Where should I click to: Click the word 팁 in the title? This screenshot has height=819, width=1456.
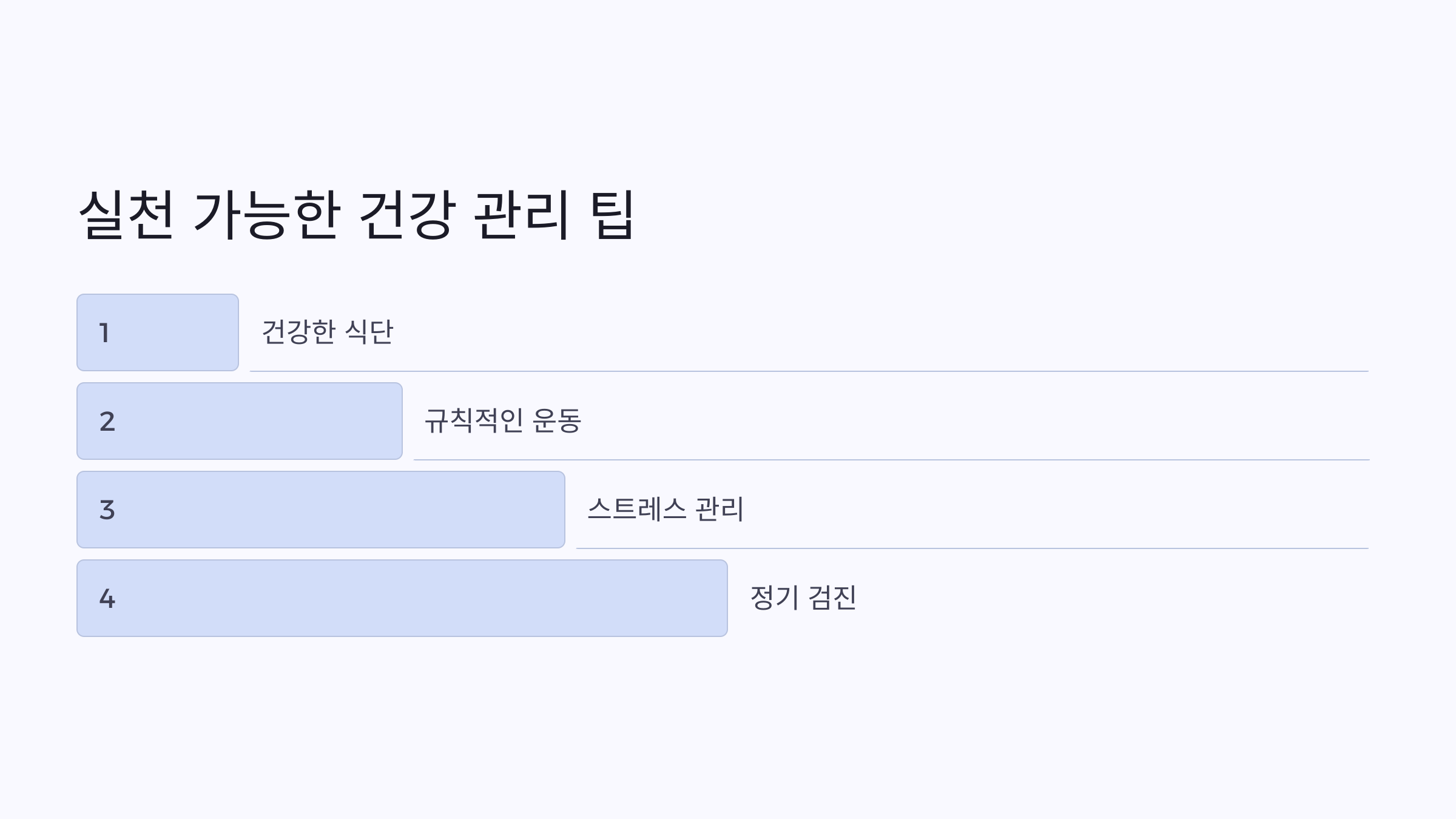pyautogui.click(x=612, y=215)
